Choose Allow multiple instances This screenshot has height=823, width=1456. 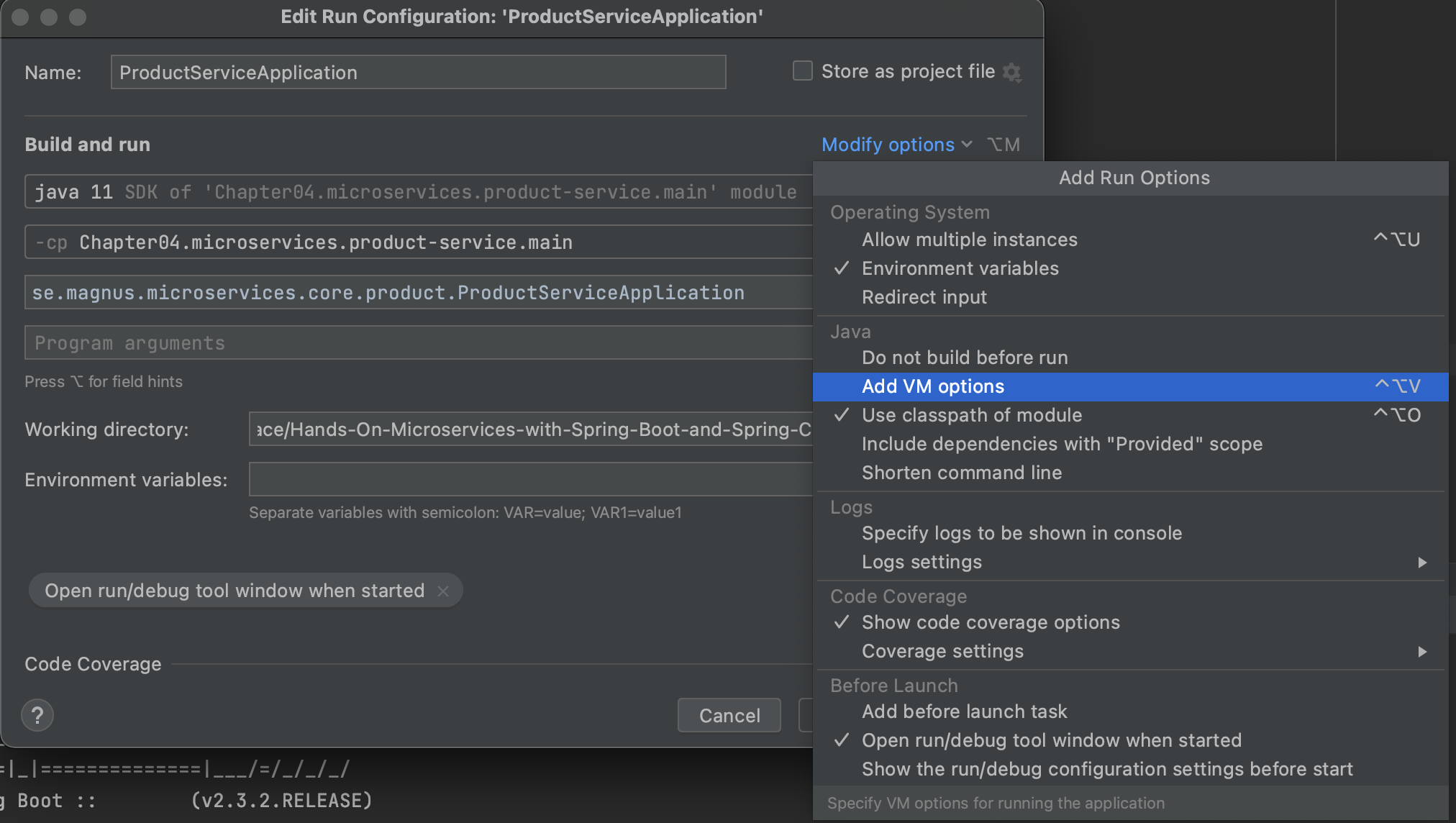coord(969,239)
